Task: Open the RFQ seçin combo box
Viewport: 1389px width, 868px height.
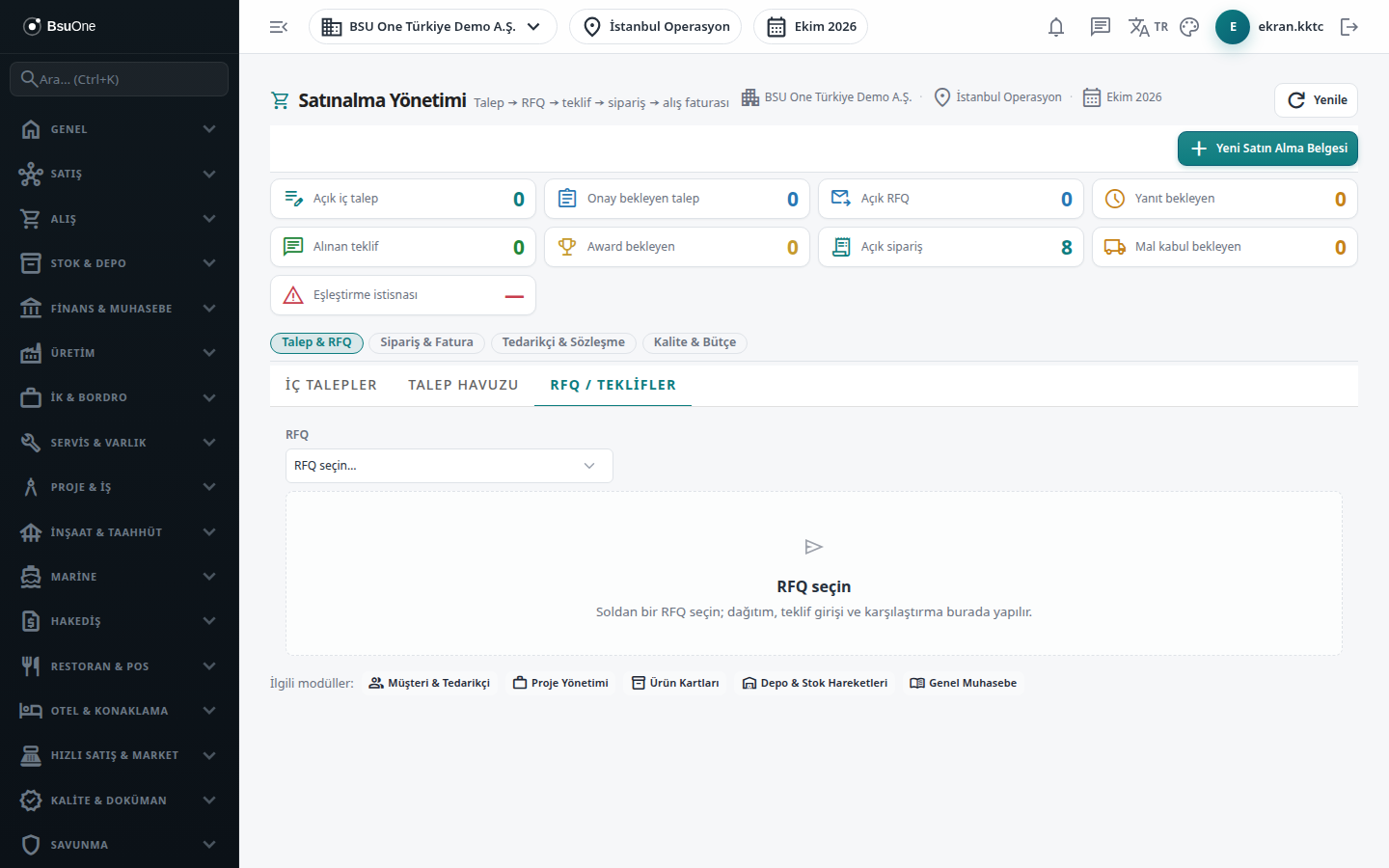Action: click(x=449, y=466)
